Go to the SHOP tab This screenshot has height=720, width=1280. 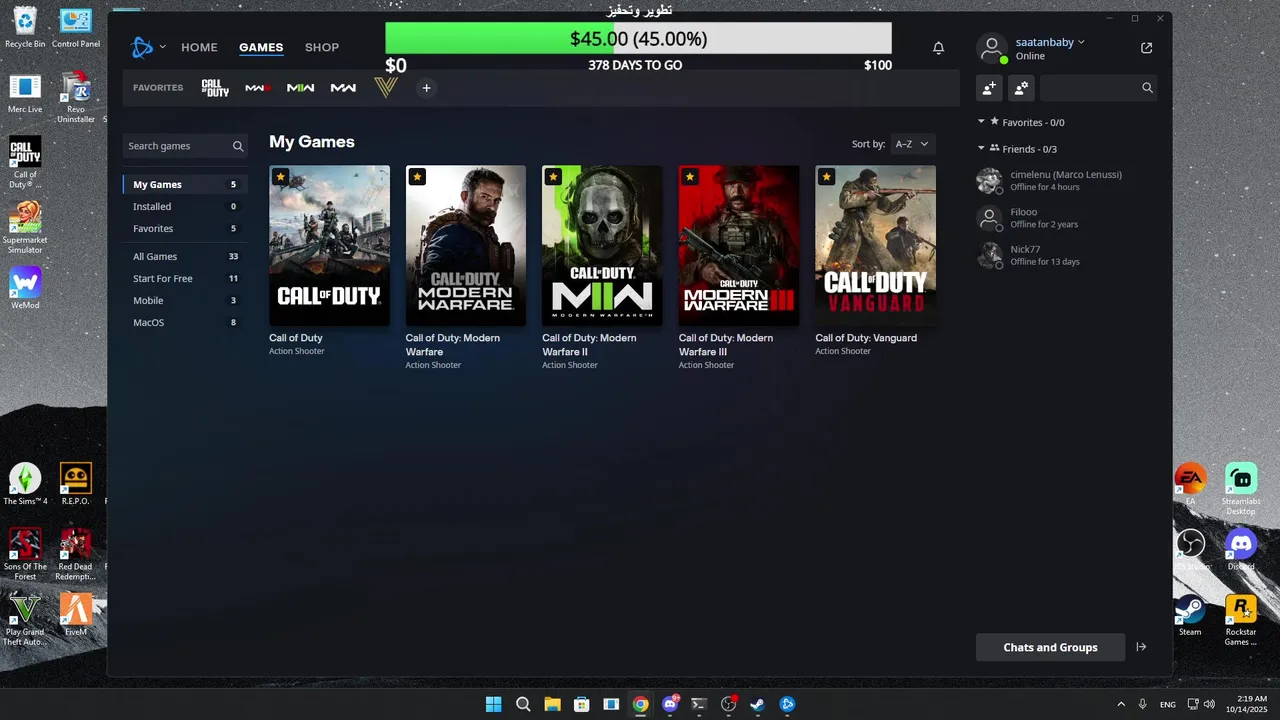click(322, 47)
